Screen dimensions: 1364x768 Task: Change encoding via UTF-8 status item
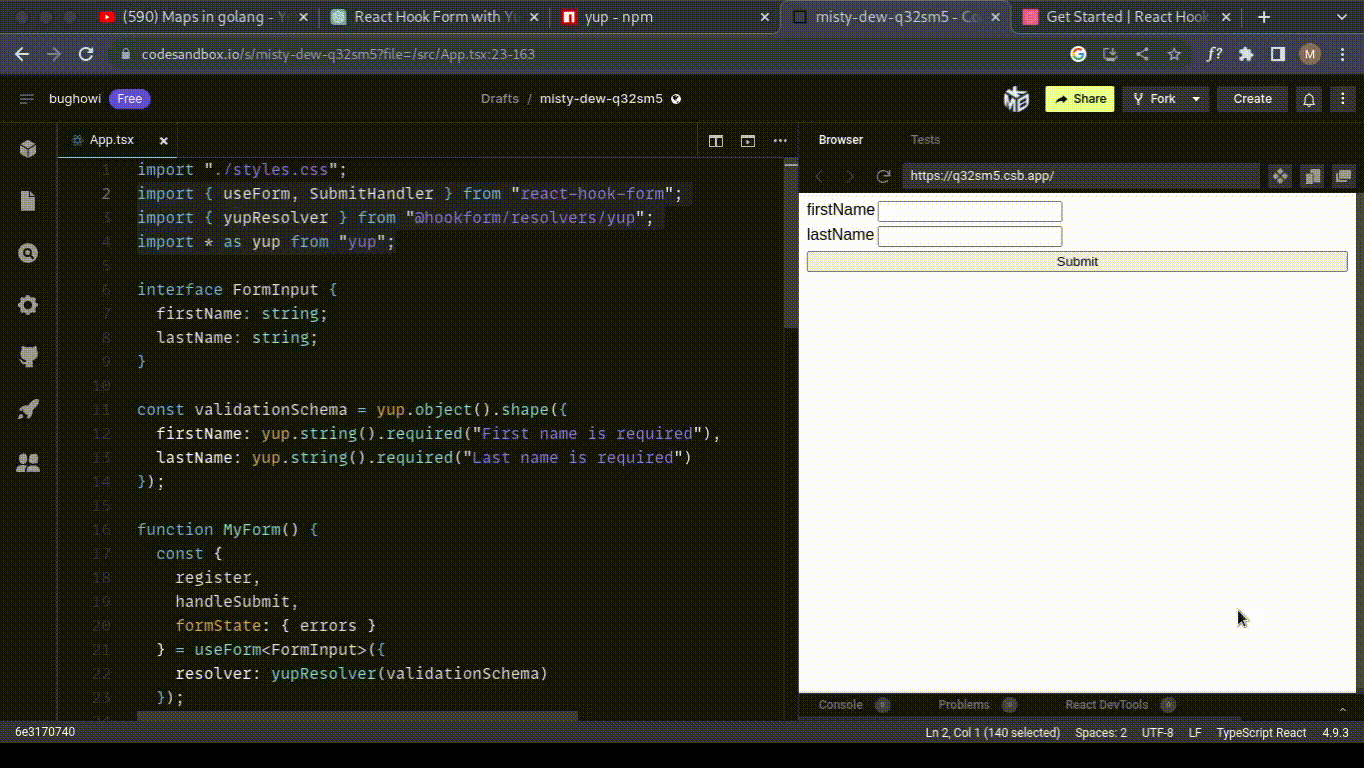pos(1158,733)
